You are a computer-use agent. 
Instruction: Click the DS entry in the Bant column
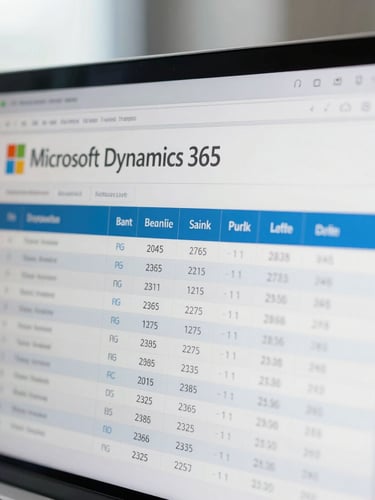(x=110, y=394)
